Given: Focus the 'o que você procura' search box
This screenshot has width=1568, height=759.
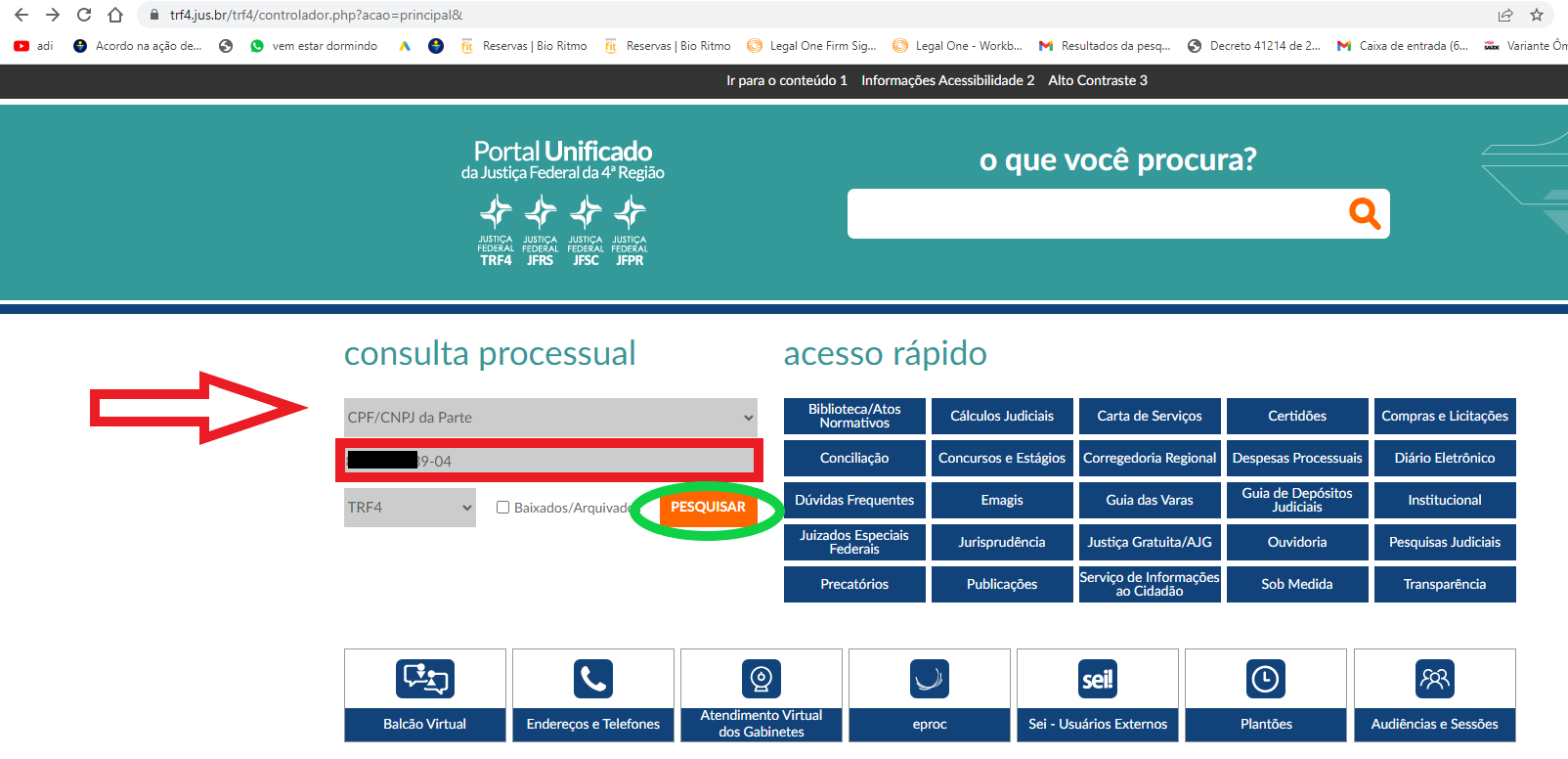Looking at the screenshot, I should pyautogui.click(x=1095, y=213).
